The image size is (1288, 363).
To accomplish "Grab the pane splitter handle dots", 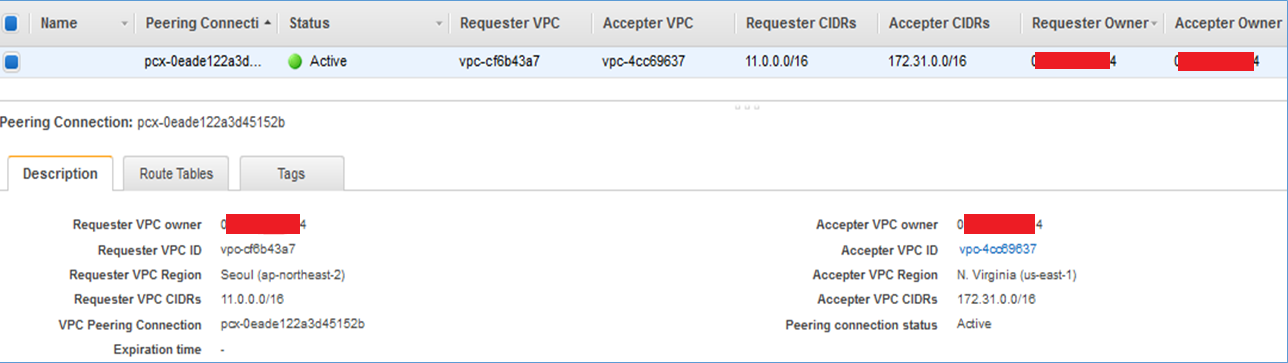I will (746, 105).
